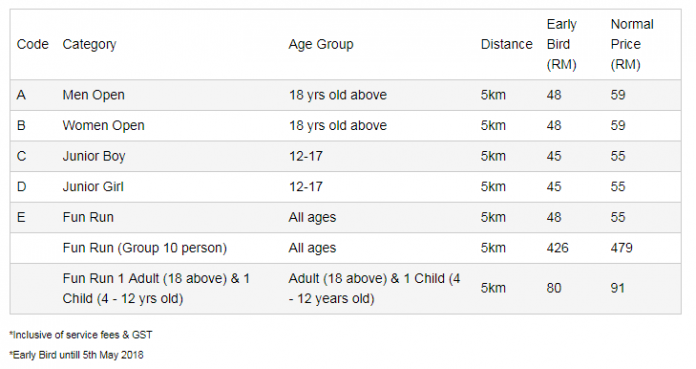
Task: Select the Men Open category cell
Action: (x=93, y=95)
